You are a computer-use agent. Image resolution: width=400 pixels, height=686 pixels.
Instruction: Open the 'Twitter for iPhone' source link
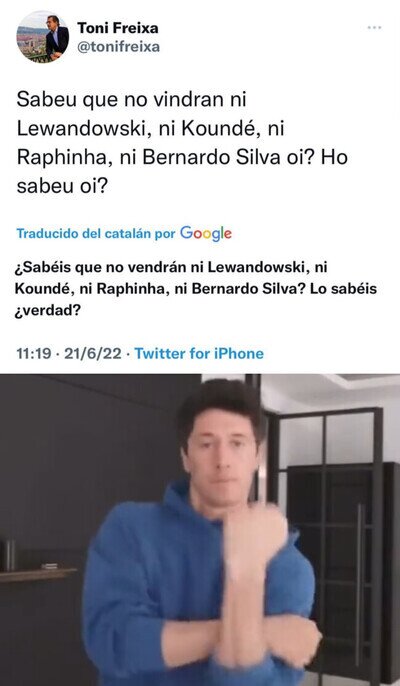199,353
